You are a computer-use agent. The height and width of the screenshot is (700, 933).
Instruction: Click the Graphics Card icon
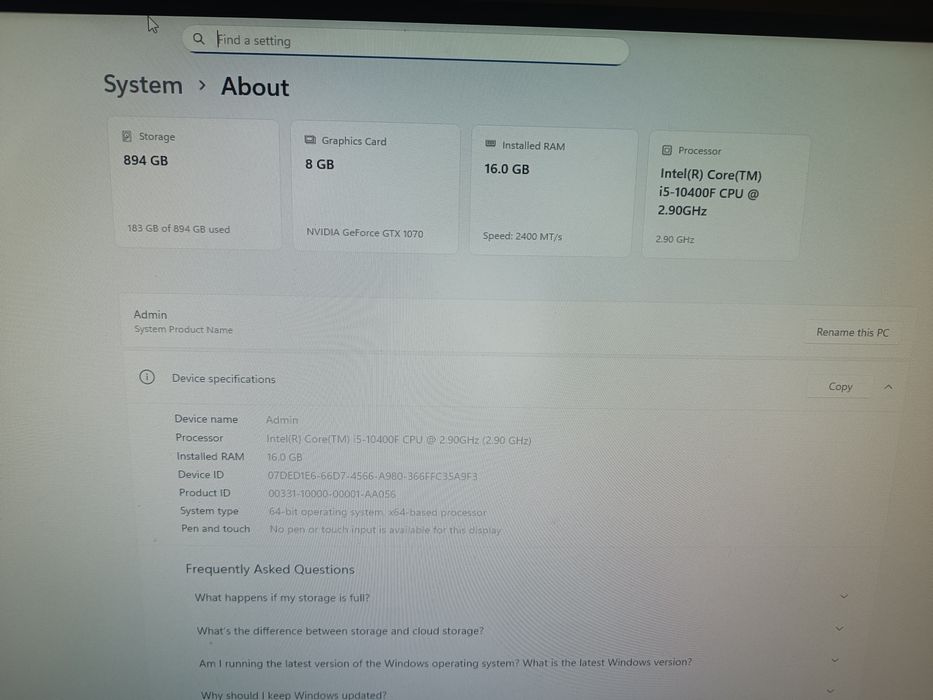click(x=310, y=140)
